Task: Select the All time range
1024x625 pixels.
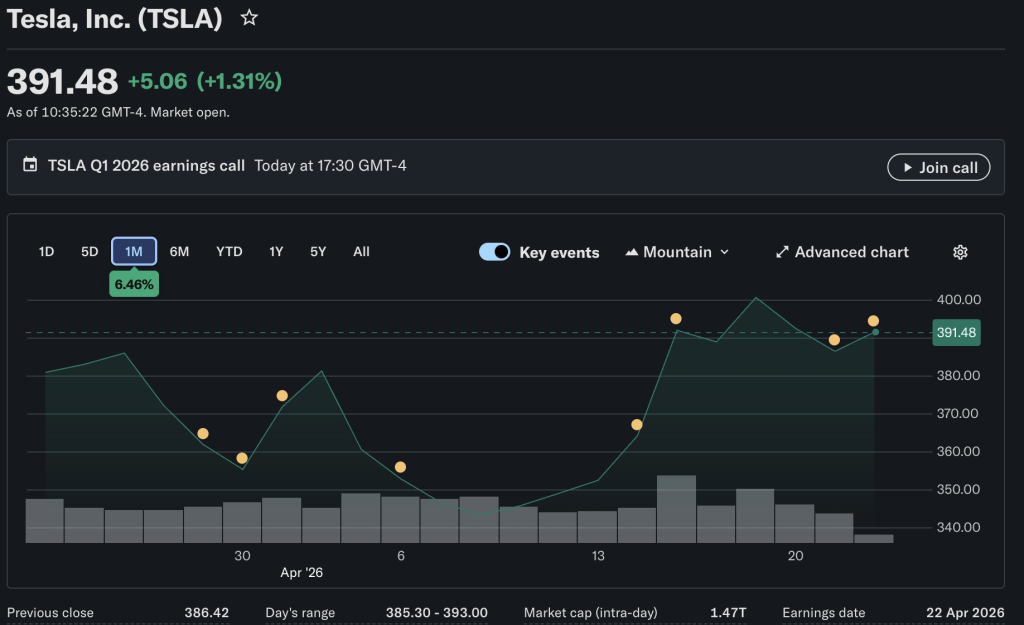Action: 361,252
